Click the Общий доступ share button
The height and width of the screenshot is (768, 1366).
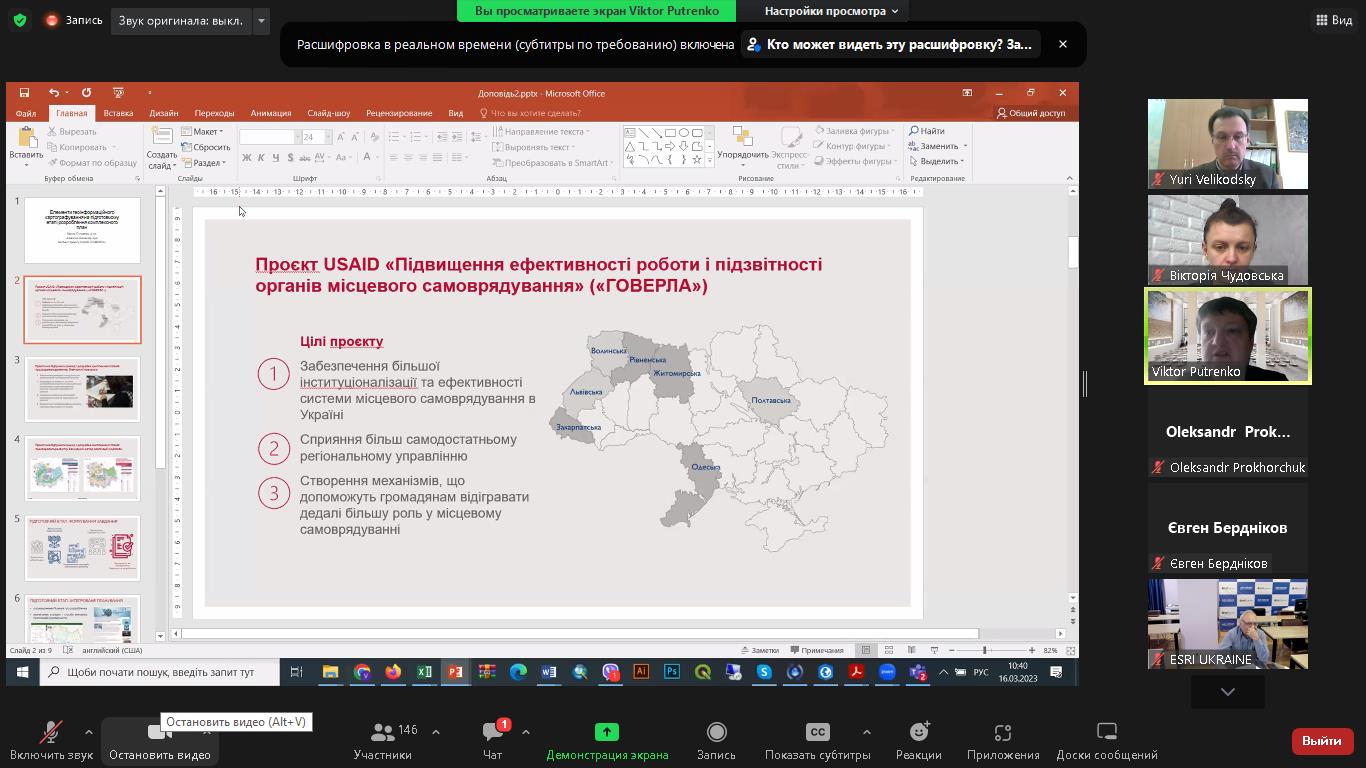[x=1031, y=113]
